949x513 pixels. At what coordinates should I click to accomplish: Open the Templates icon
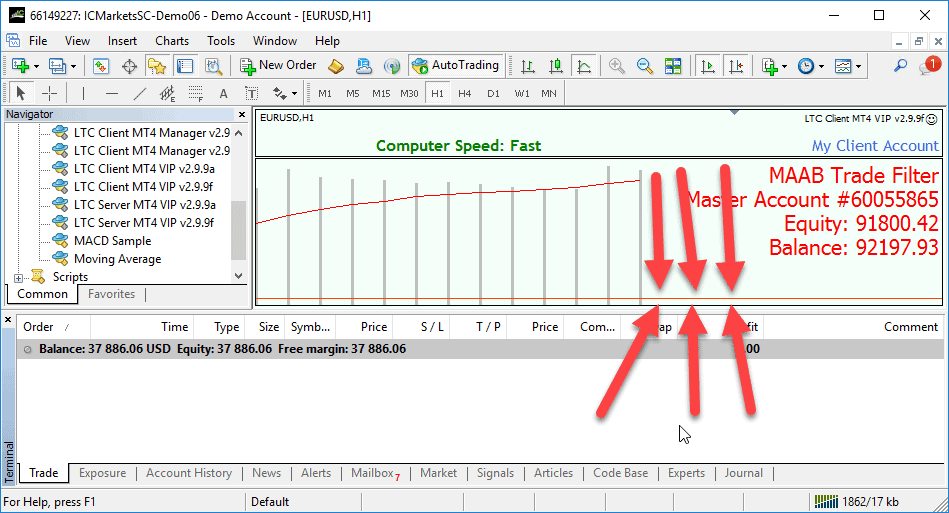pyautogui.click(x=843, y=66)
